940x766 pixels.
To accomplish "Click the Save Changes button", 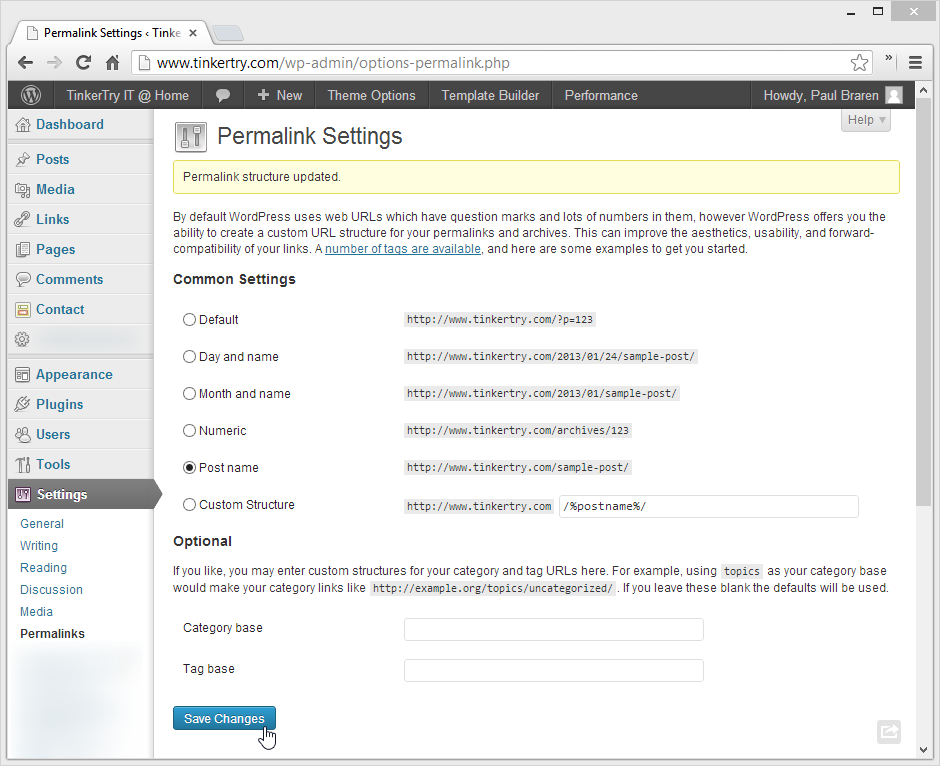I will [x=224, y=718].
